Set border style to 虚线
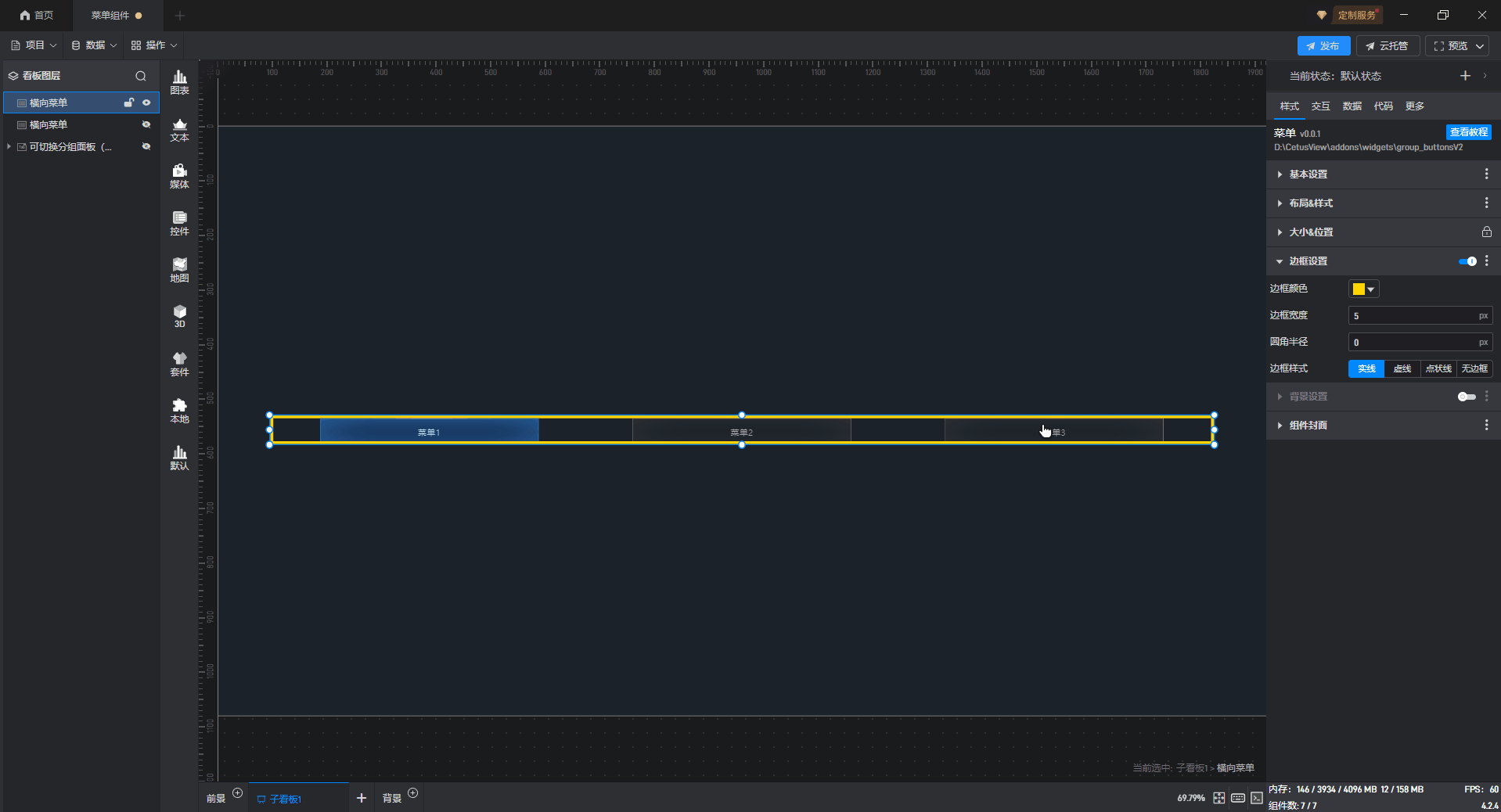Viewport: 1501px width, 812px height. coord(1402,368)
